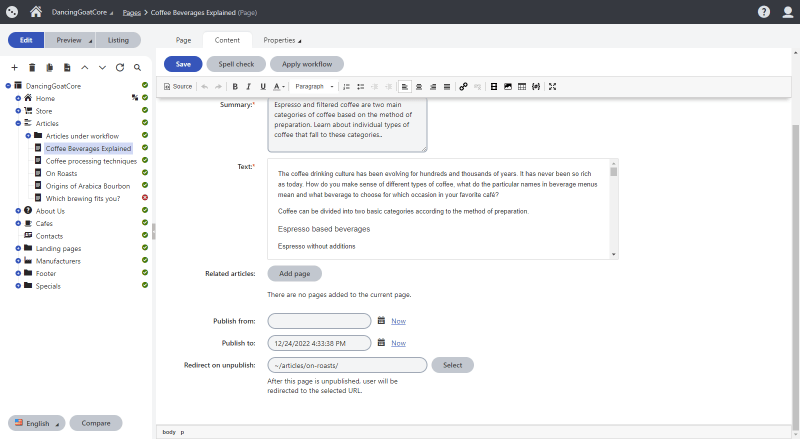Switch to Listing mode
Image resolution: width=800 pixels, height=439 pixels.
tap(118, 40)
